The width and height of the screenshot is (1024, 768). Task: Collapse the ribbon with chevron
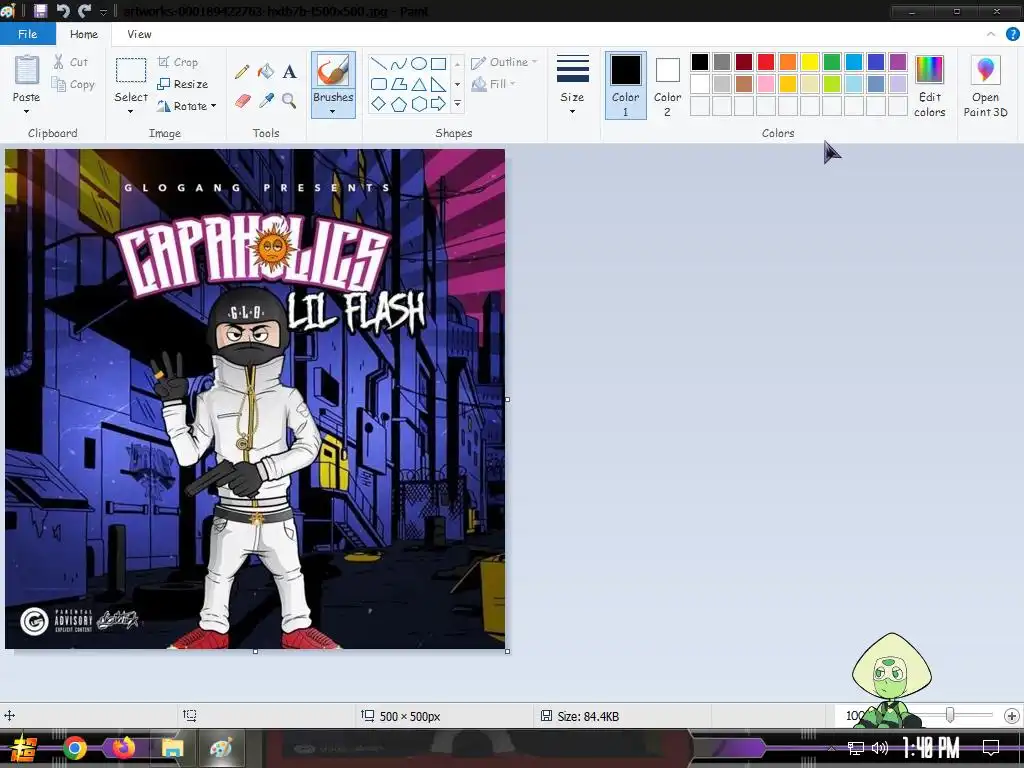point(991,34)
